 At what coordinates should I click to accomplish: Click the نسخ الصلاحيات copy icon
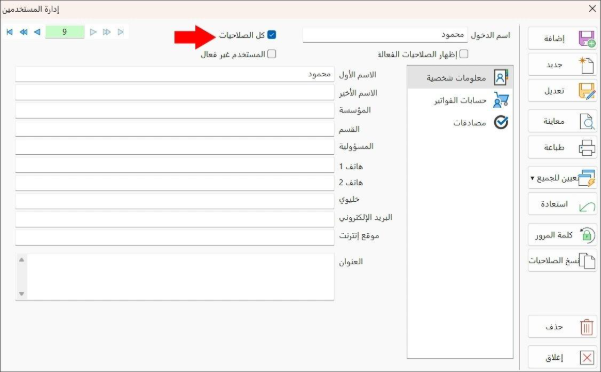coord(587,261)
